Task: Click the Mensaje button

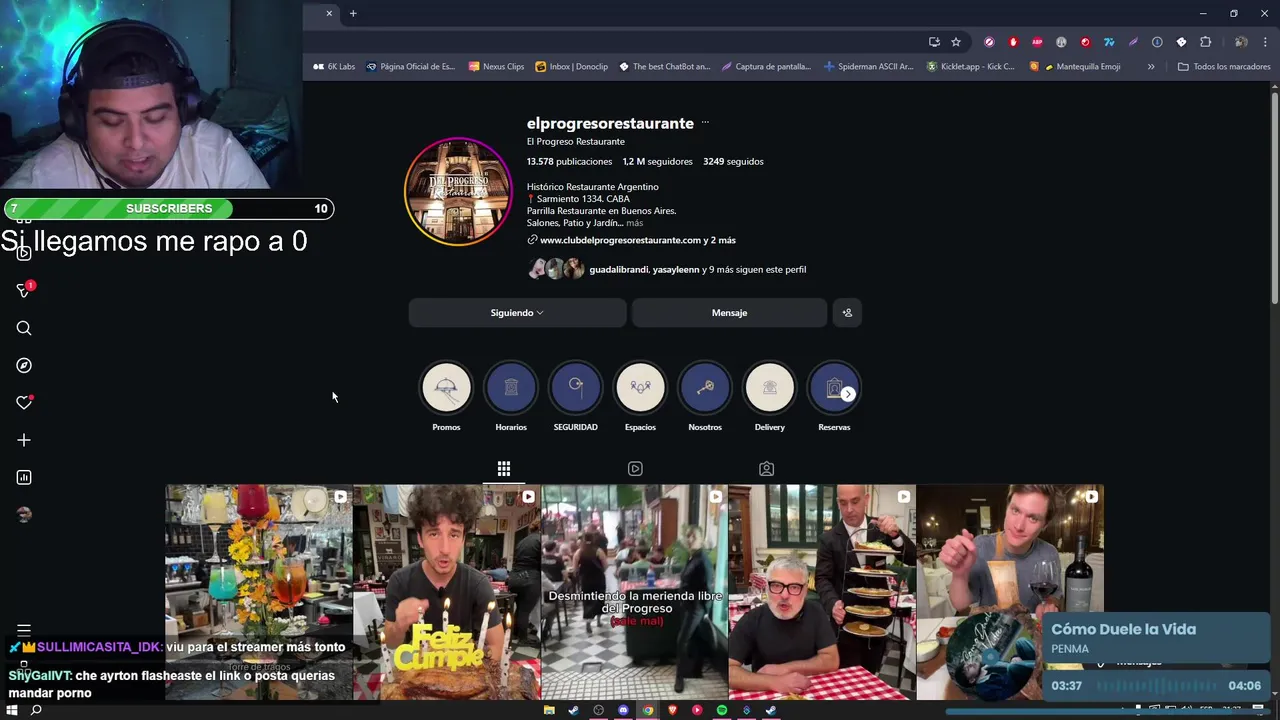Action: 729,313
